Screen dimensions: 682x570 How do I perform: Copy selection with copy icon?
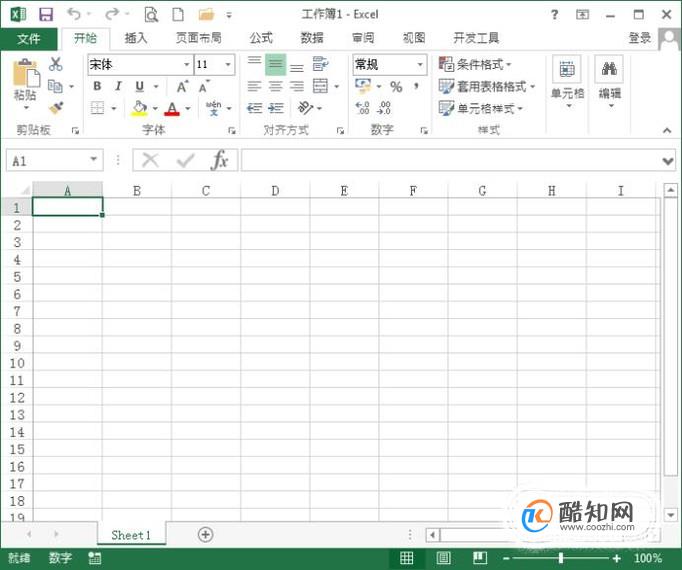(55, 86)
